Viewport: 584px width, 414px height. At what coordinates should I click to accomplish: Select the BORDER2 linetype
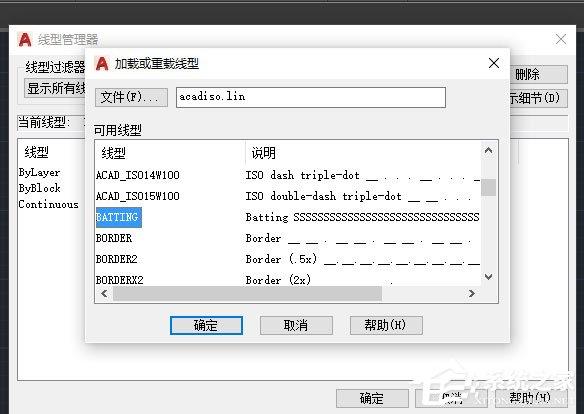point(117,259)
